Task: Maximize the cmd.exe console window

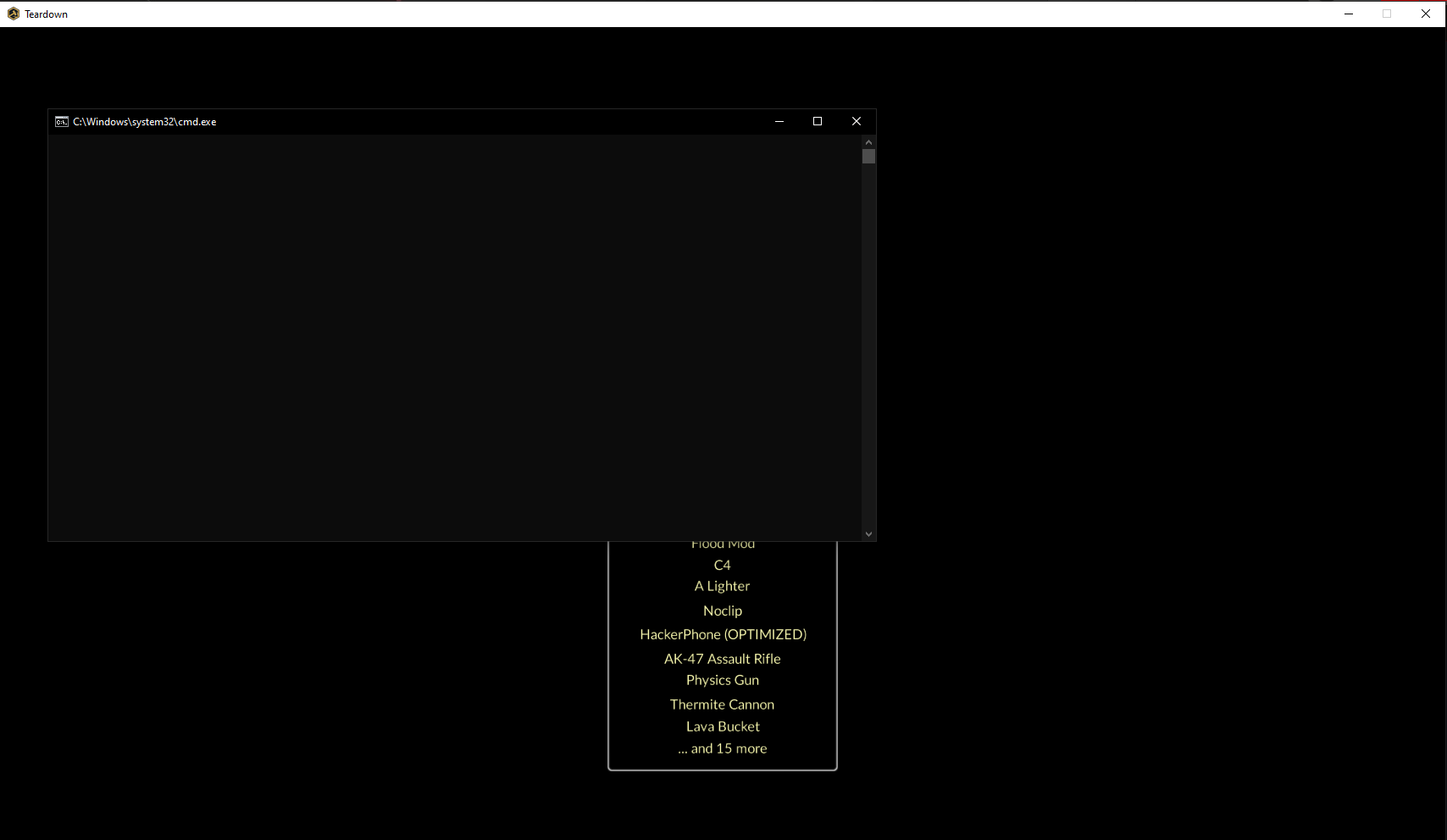Action: pyautogui.click(x=817, y=121)
